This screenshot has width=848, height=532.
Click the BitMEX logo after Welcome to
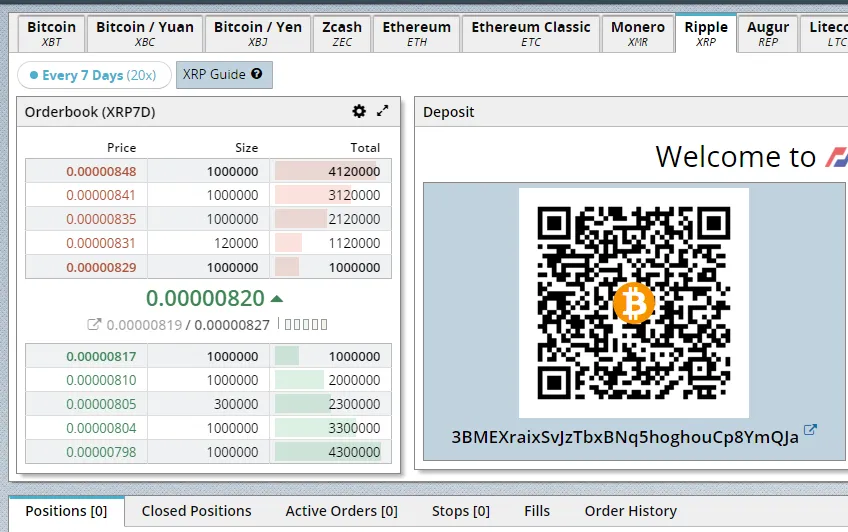tap(836, 157)
